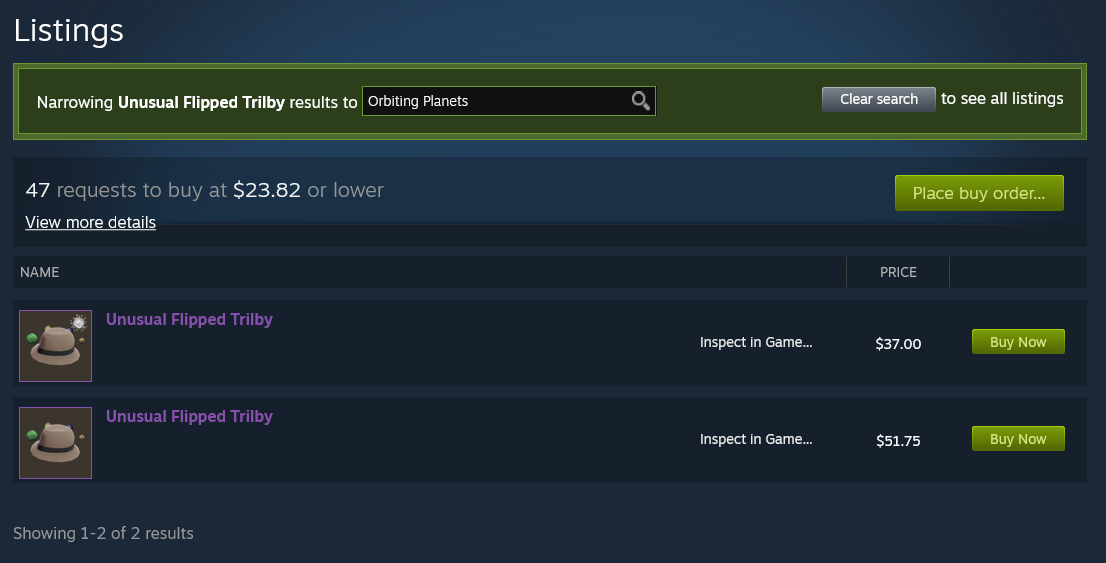Screen dimensions: 1106x563
Task: Open second Unusual Flipped Trilby listing name
Action: [x=189, y=416]
